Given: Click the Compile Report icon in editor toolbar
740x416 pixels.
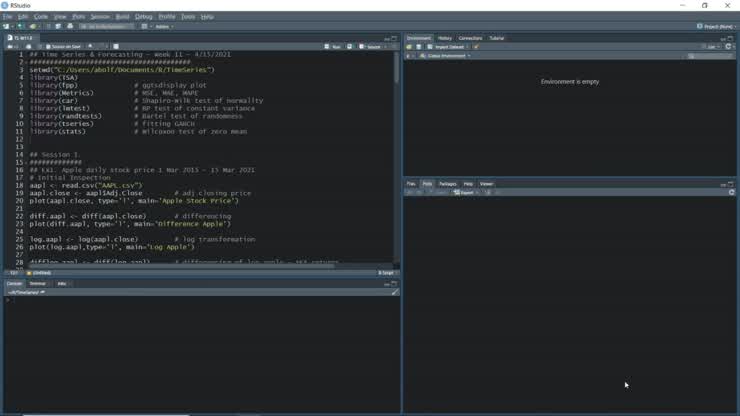Looking at the screenshot, I should tap(116, 47).
